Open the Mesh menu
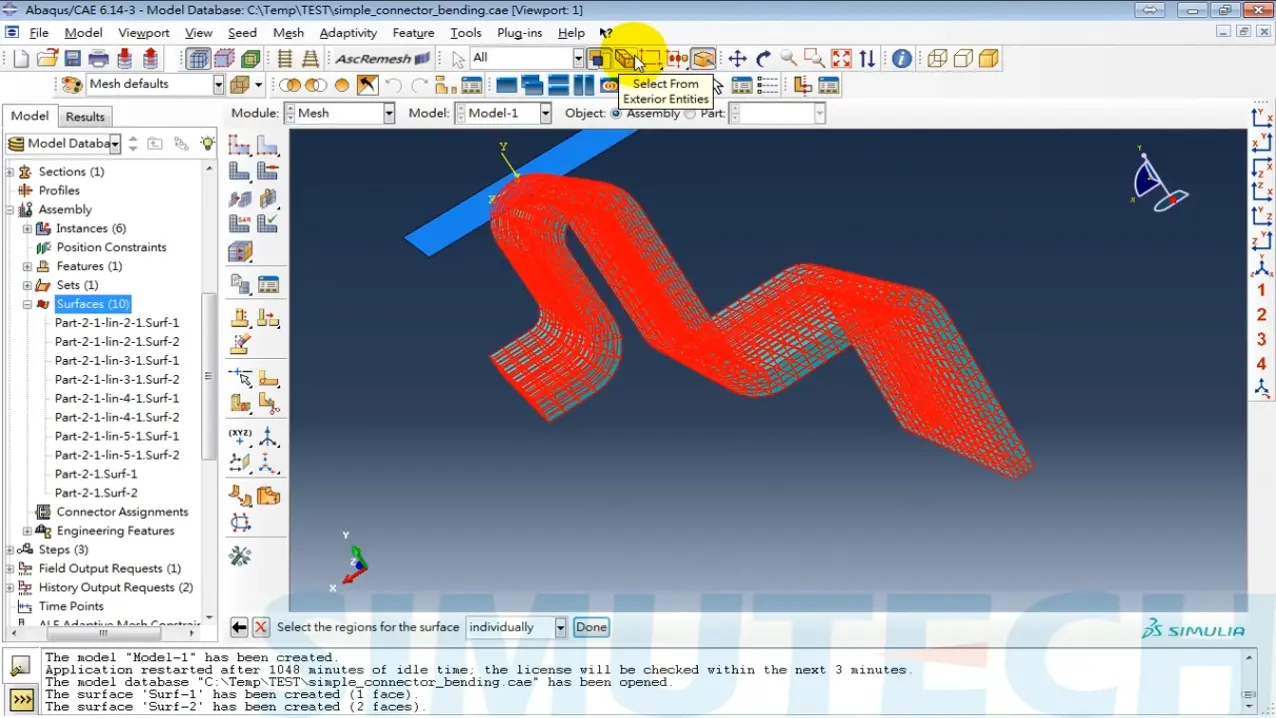This screenshot has width=1276, height=718. pos(288,32)
